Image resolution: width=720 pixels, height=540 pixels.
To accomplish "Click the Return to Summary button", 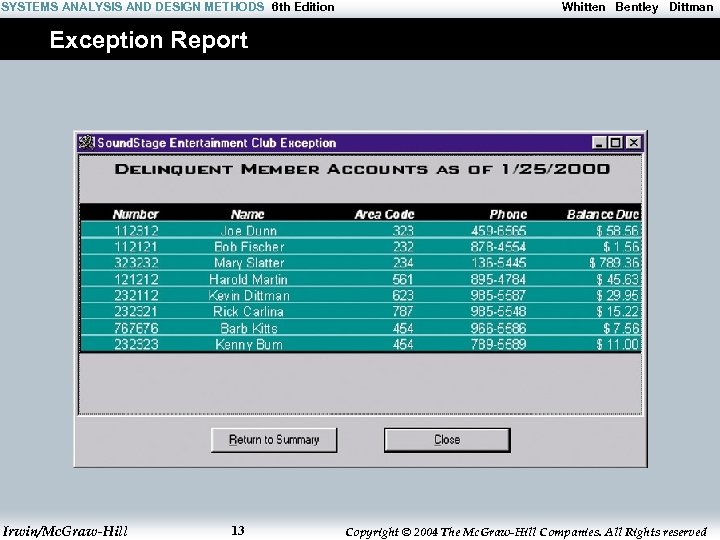I will 274,440.
